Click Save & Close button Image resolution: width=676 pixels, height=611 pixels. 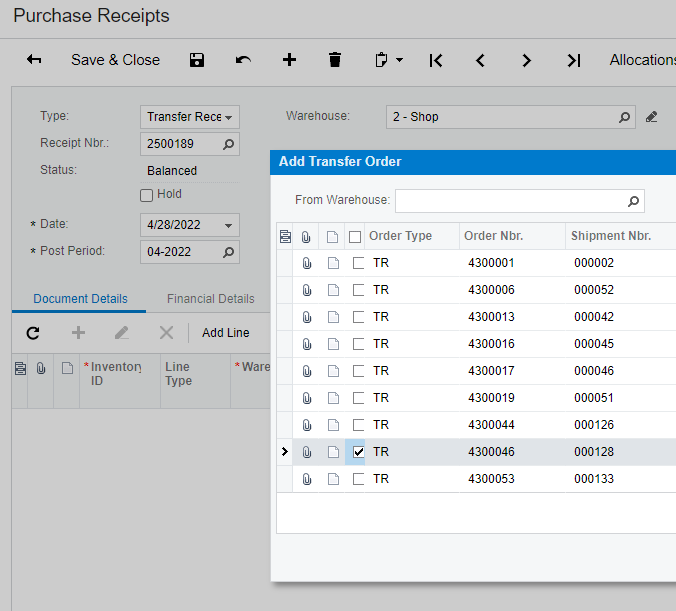coord(116,60)
